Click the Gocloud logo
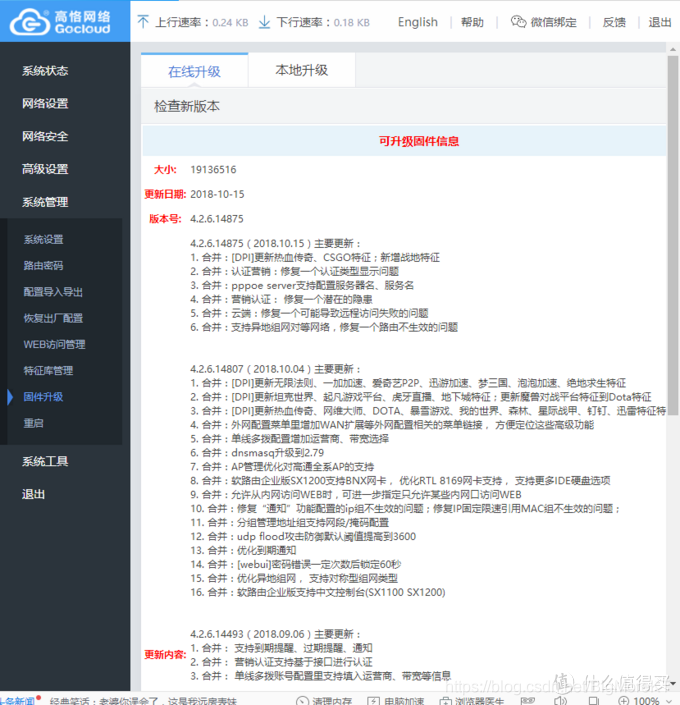The width and height of the screenshot is (680, 705). [x=60, y=22]
